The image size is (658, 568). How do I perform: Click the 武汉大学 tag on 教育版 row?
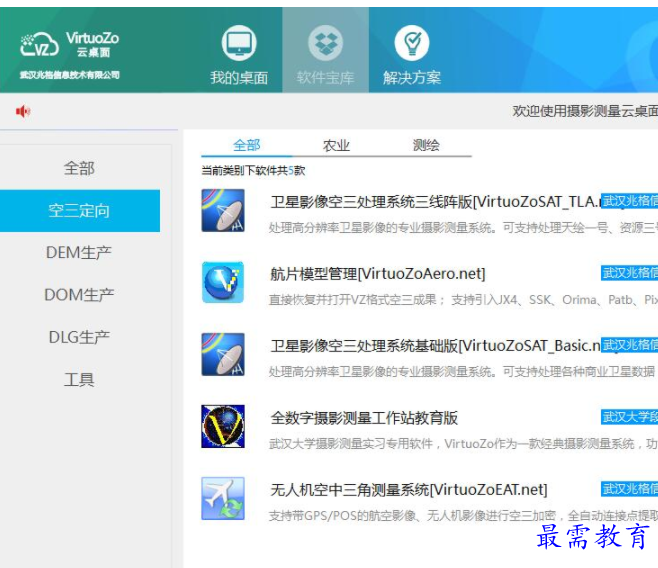[x=629, y=417]
